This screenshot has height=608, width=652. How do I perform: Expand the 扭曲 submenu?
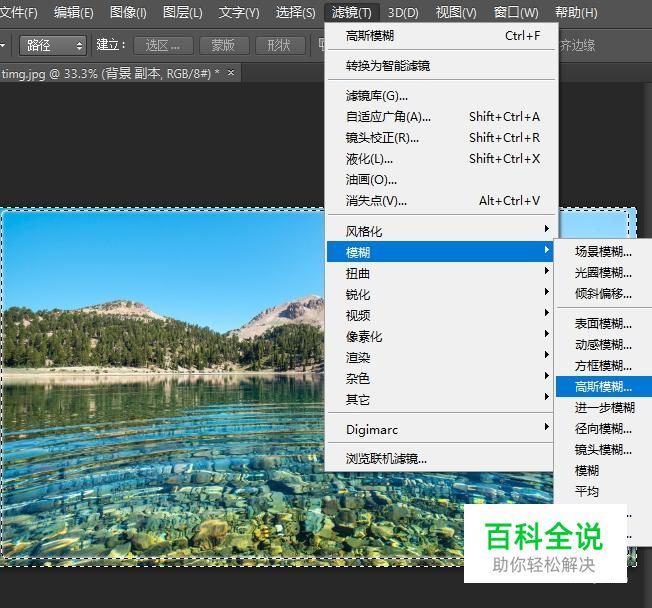click(440, 273)
